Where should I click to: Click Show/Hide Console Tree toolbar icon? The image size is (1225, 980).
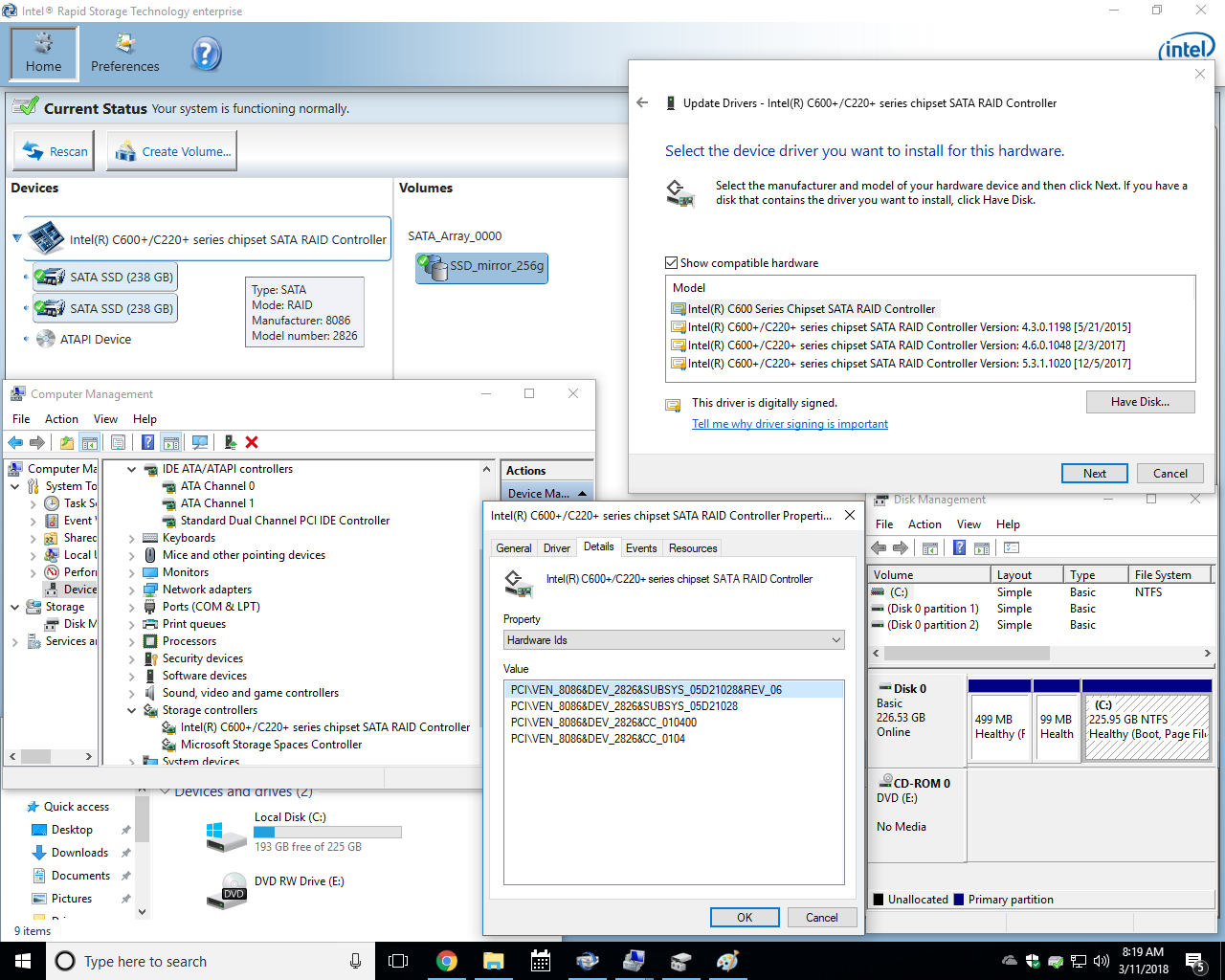pos(89,442)
